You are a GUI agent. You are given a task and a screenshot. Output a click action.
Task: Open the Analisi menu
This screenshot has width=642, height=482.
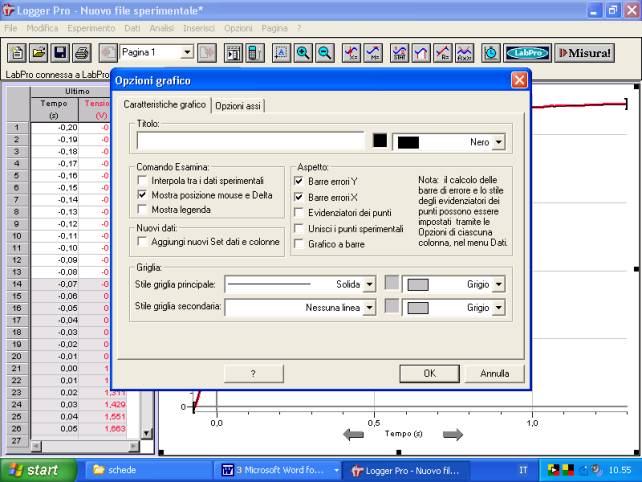click(x=161, y=28)
